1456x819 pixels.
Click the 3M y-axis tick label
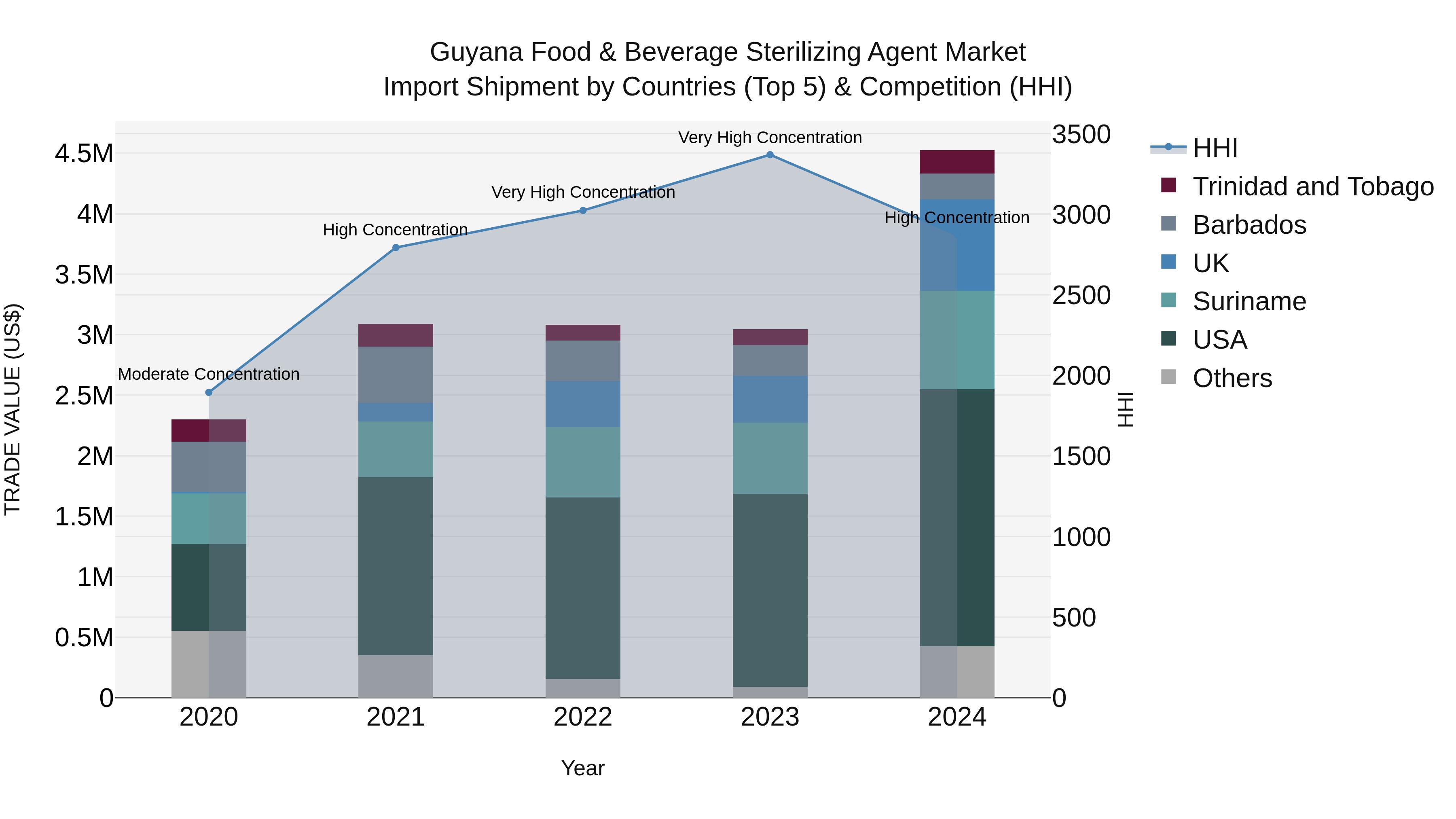[x=95, y=335]
